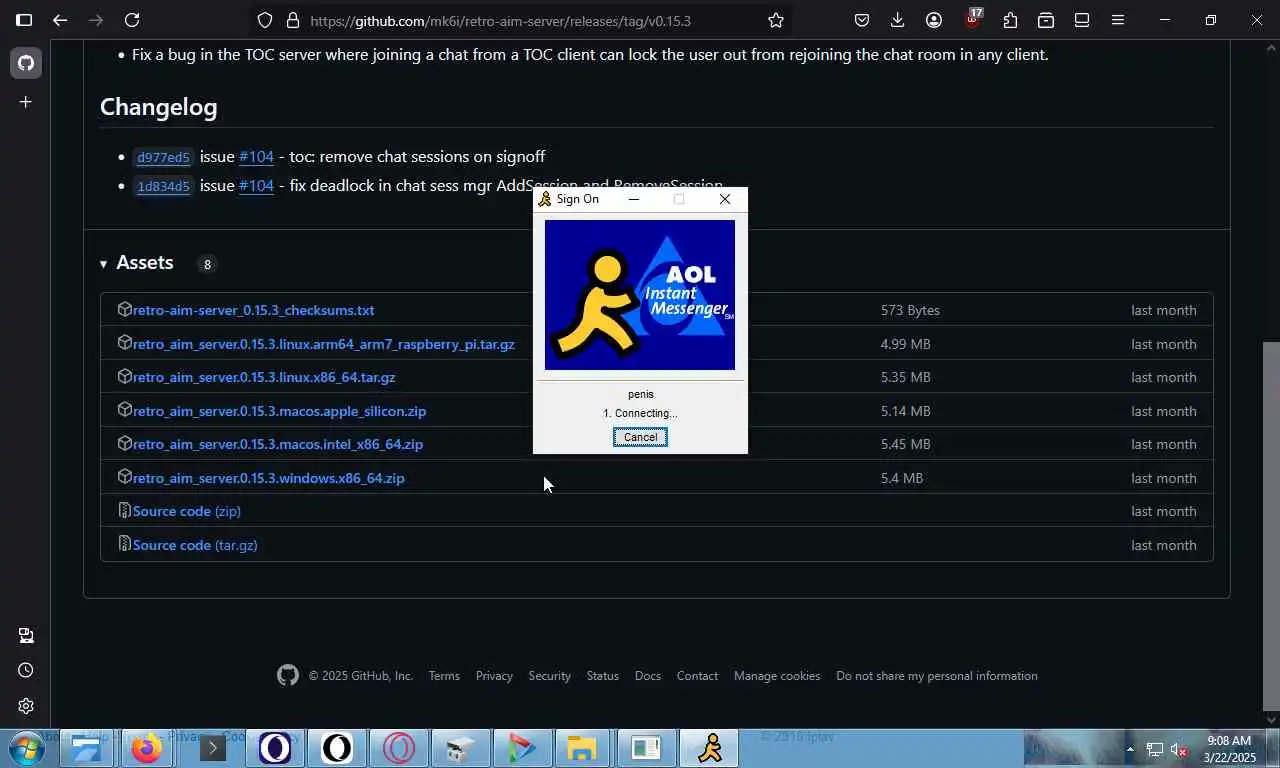Download Source code (zip)
1280x768 pixels.
pos(186,511)
